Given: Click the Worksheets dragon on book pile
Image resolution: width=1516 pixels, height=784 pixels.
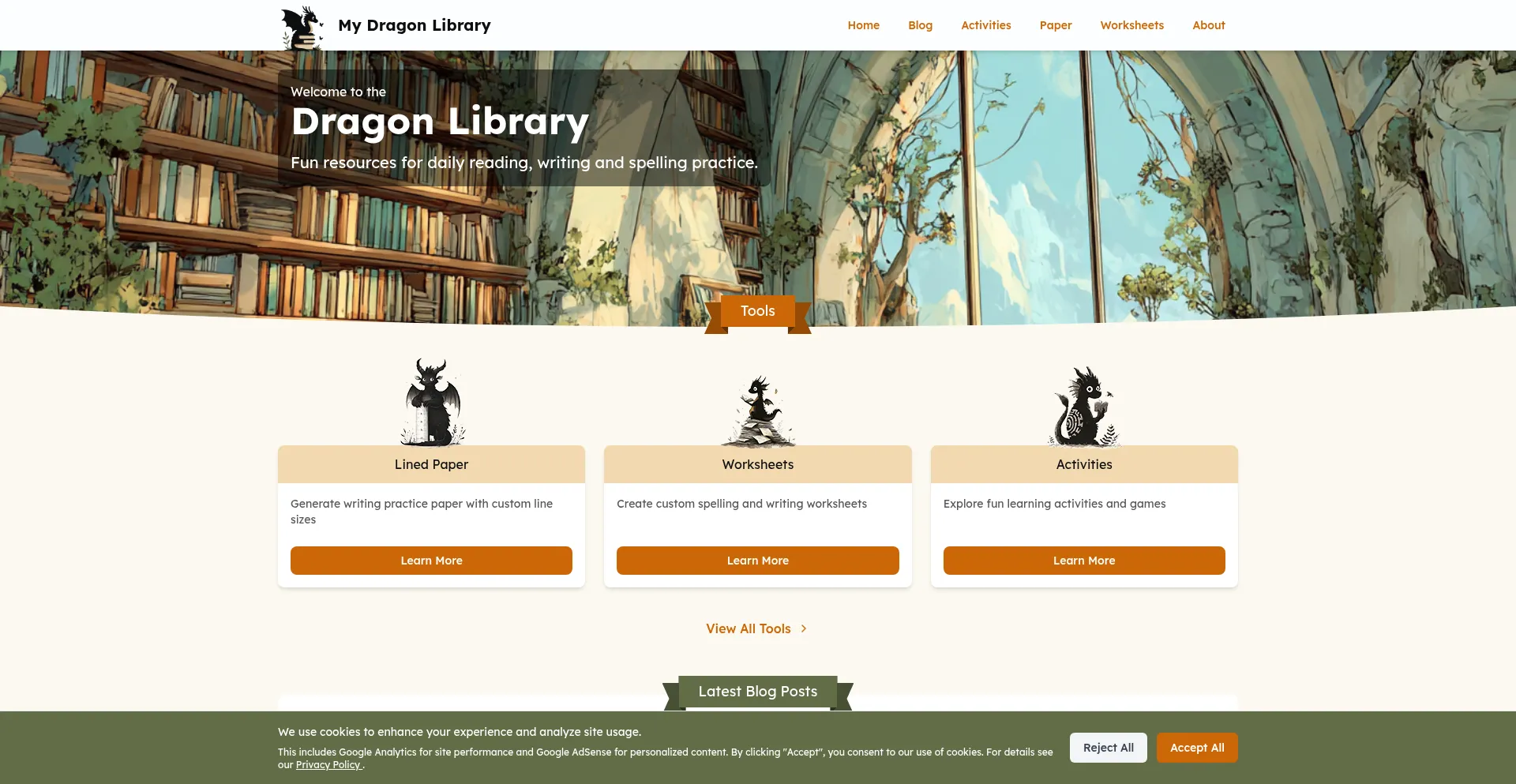Looking at the screenshot, I should point(758,411).
